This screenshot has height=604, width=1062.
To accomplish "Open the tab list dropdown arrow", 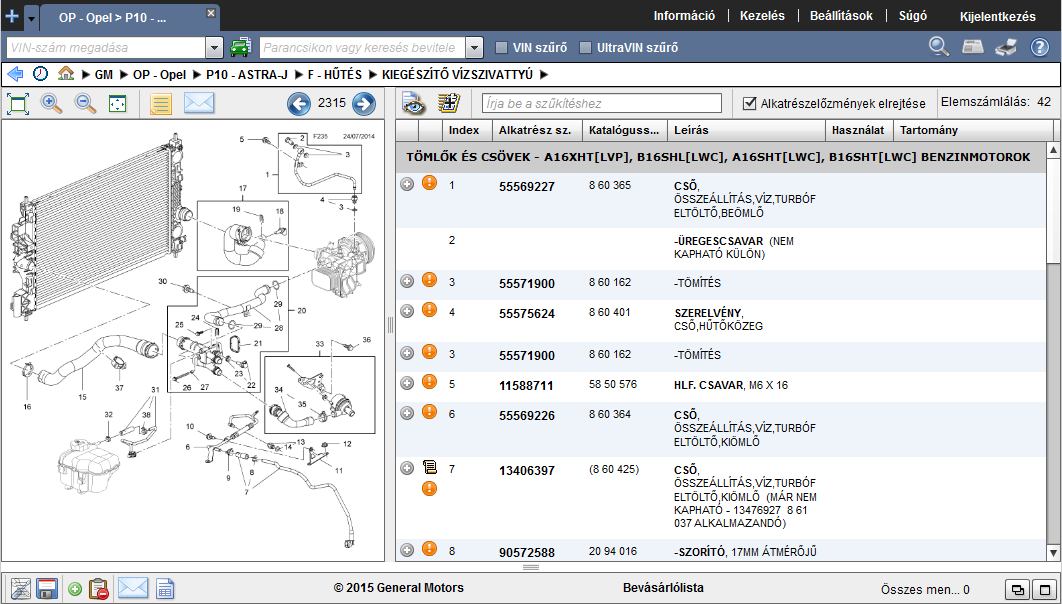I will click(31, 18).
